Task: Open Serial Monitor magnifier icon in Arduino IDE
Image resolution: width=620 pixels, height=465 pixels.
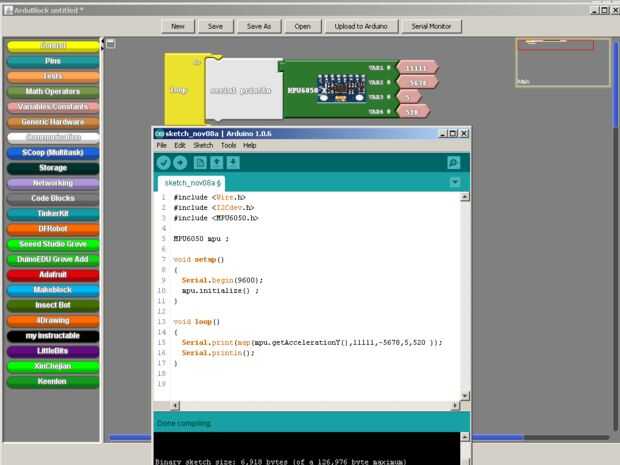Action: click(454, 163)
